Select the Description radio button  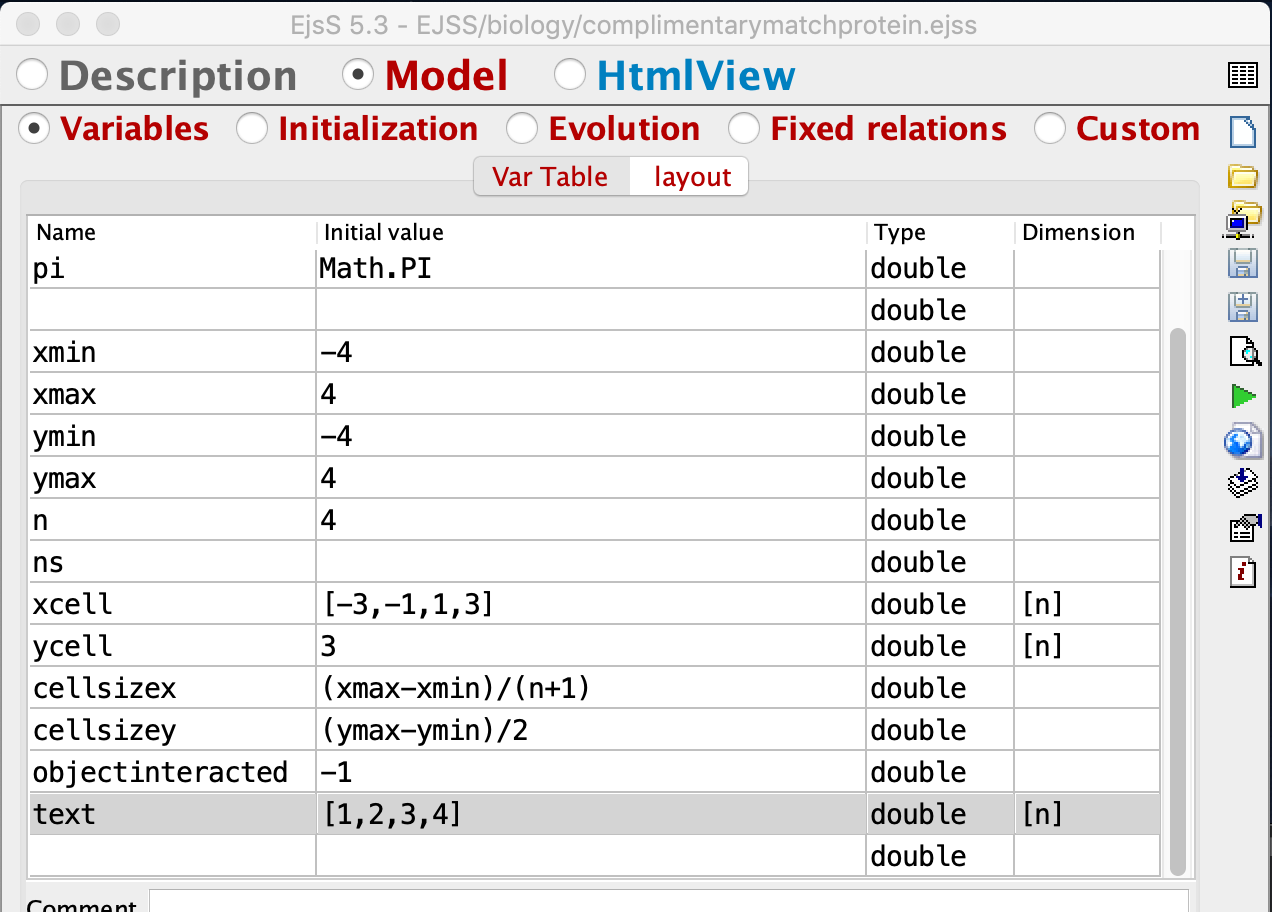pyautogui.click(x=33, y=76)
